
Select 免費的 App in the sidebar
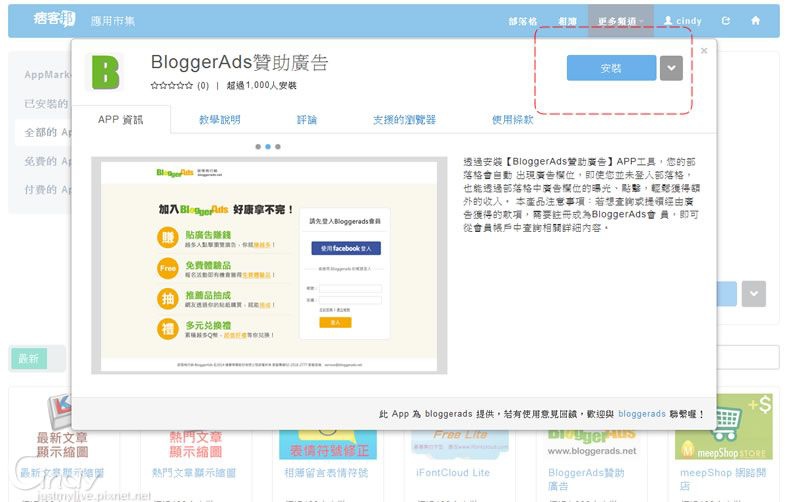click(x=47, y=161)
